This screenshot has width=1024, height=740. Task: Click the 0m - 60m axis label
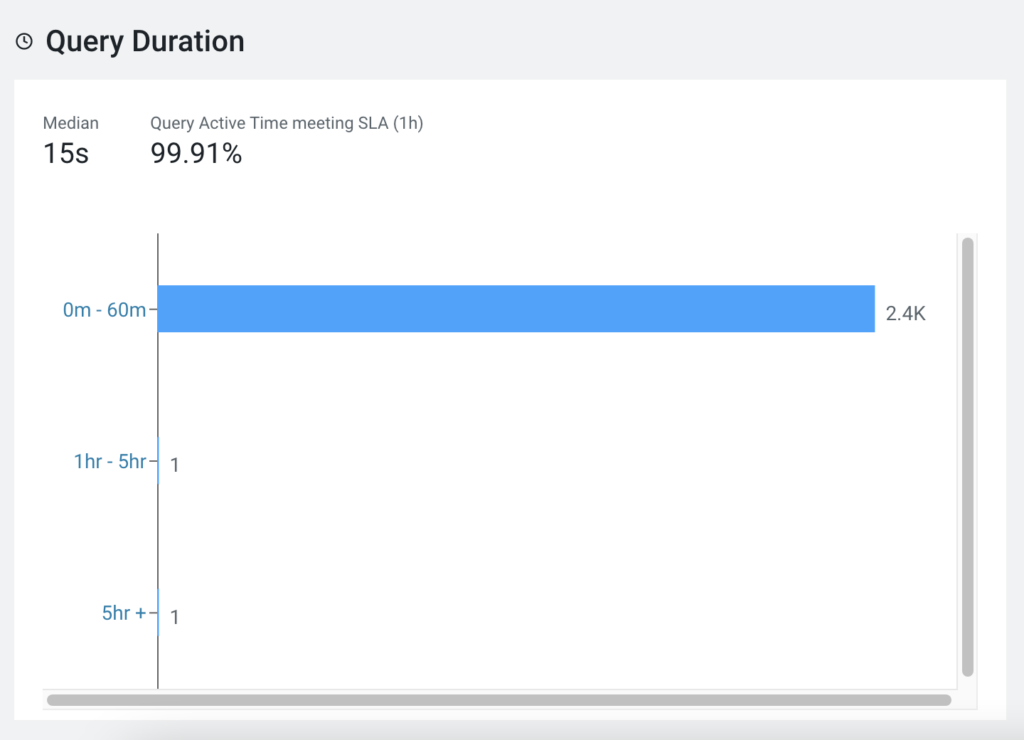pyautogui.click(x=105, y=310)
